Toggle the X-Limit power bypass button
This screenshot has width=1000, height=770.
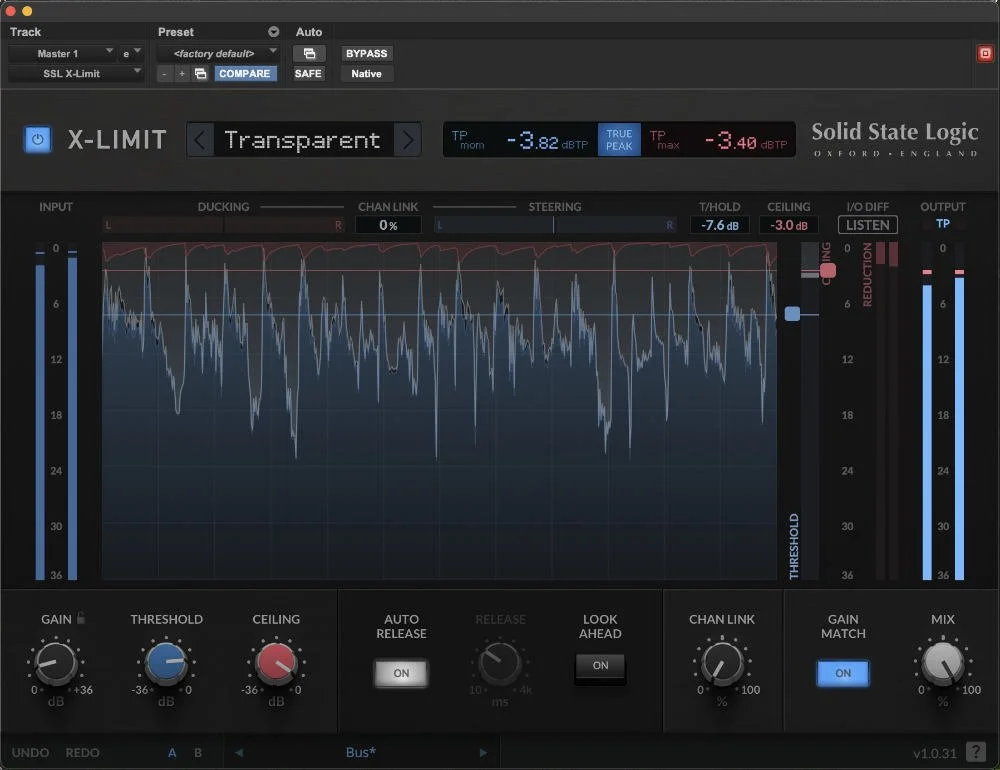click(38, 139)
